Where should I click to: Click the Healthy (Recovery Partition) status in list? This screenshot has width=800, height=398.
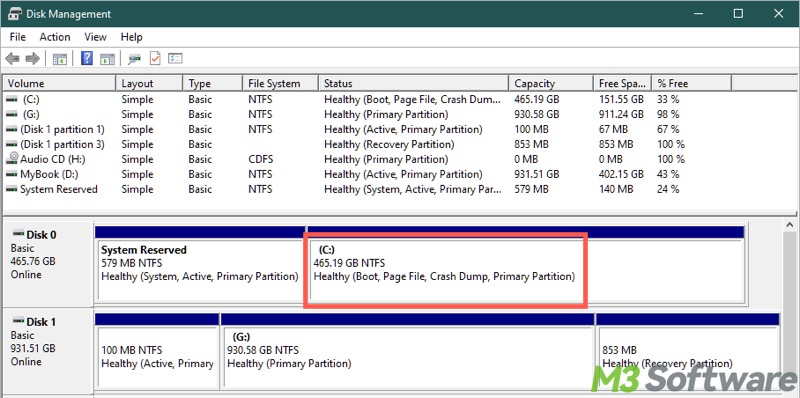(389, 144)
